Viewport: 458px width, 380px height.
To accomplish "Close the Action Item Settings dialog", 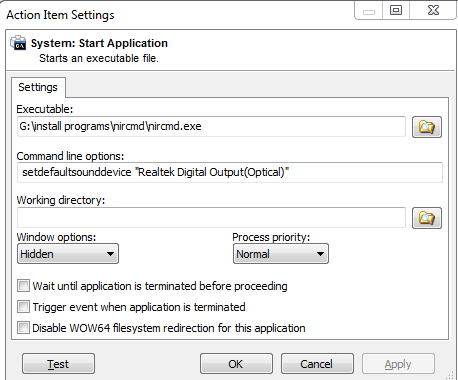I will tap(433, 10).
